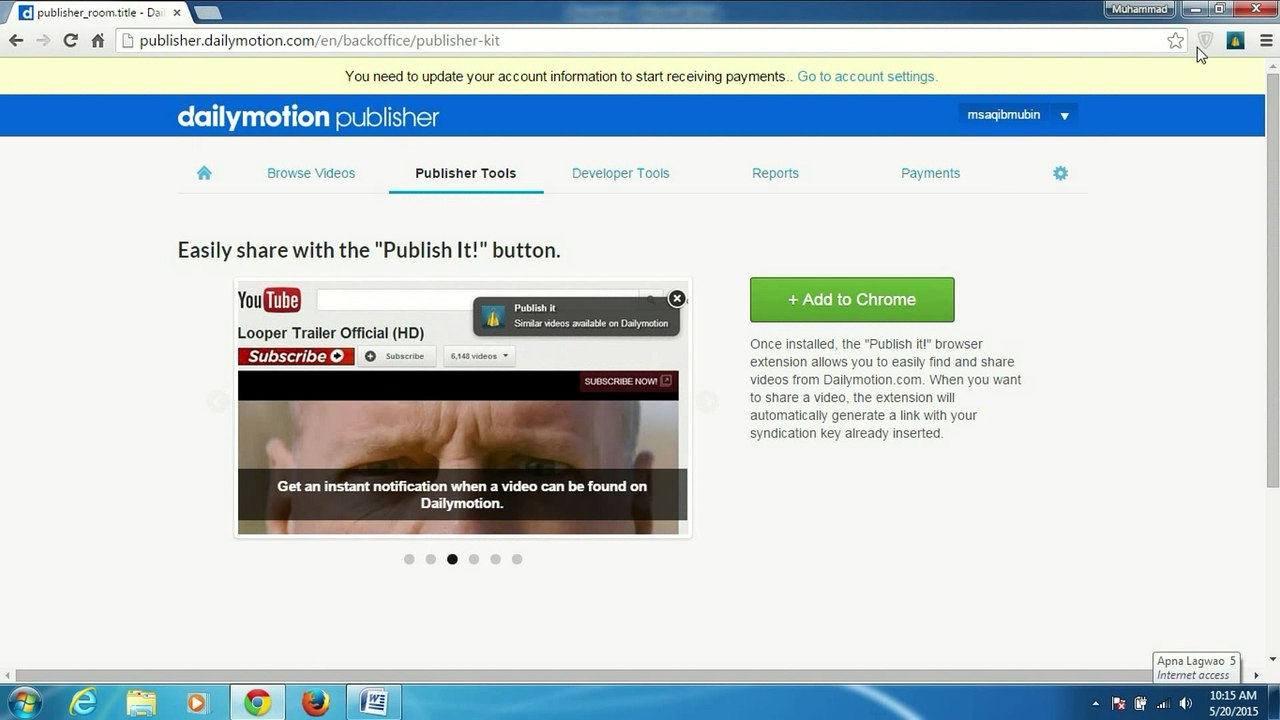Image resolution: width=1280 pixels, height=720 pixels.
Task: Bookmark this page with the star icon
Action: (1176, 41)
